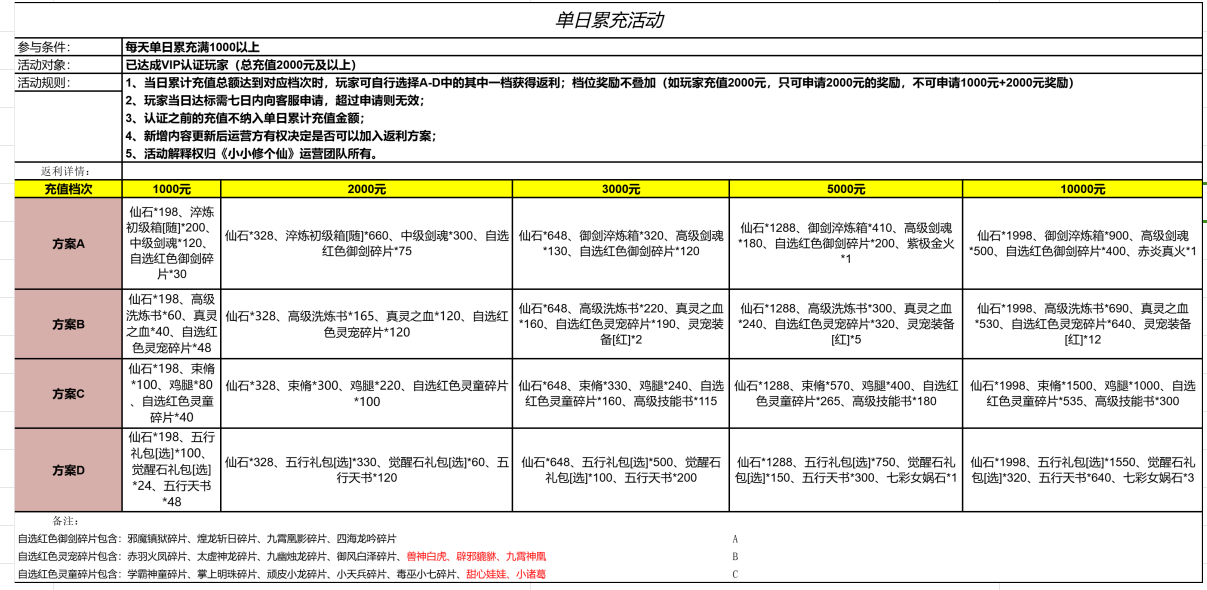Select the 方案A row label
Screen dimensions: 1207x590
(x=68, y=243)
